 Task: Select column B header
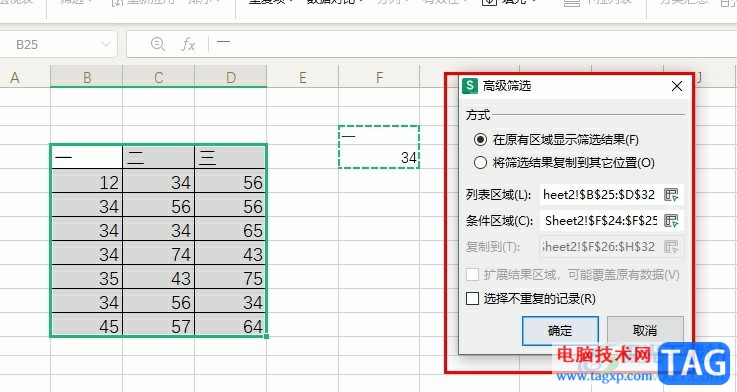point(86,77)
